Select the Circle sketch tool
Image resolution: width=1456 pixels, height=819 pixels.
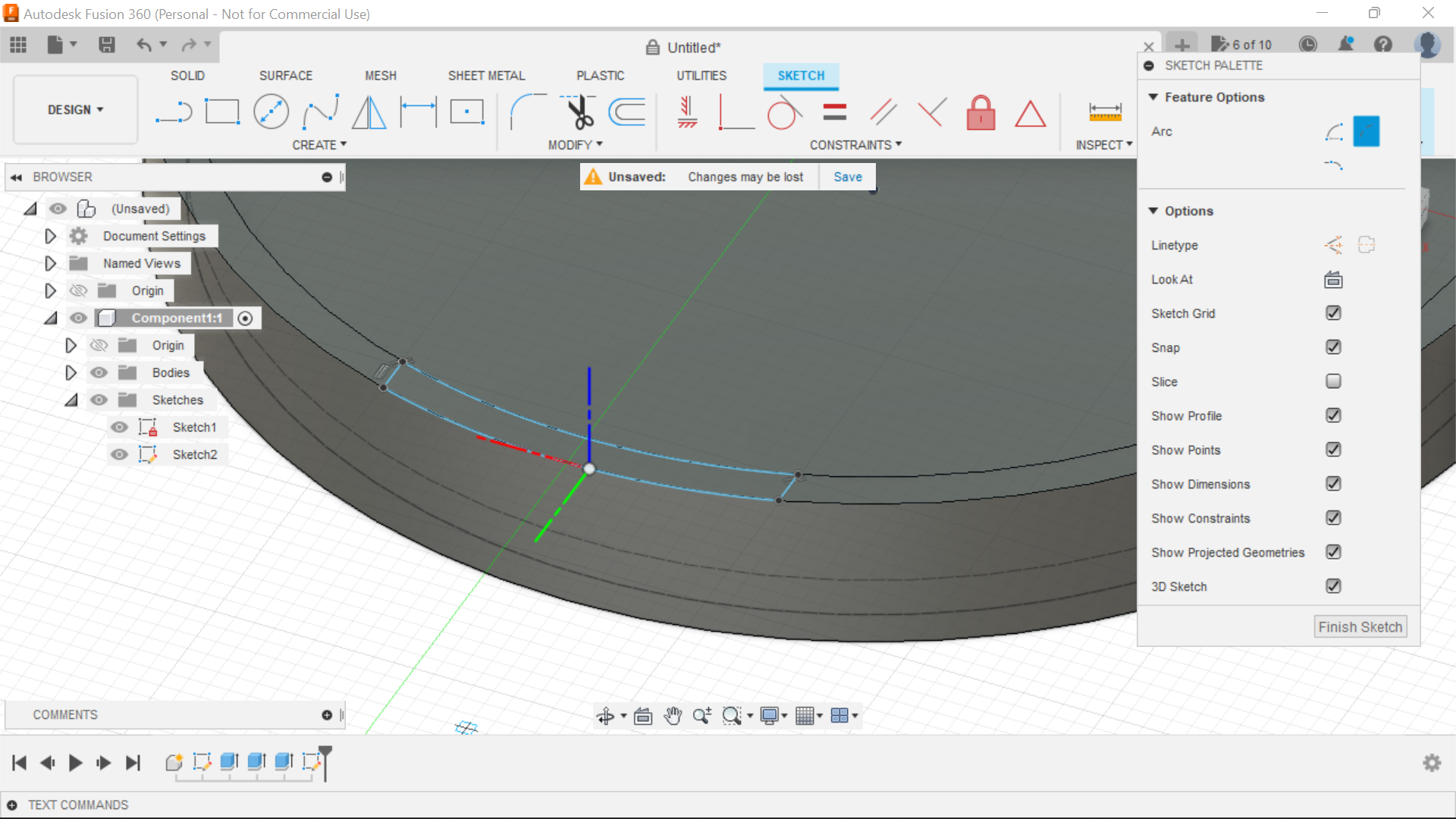[x=271, y=111]
